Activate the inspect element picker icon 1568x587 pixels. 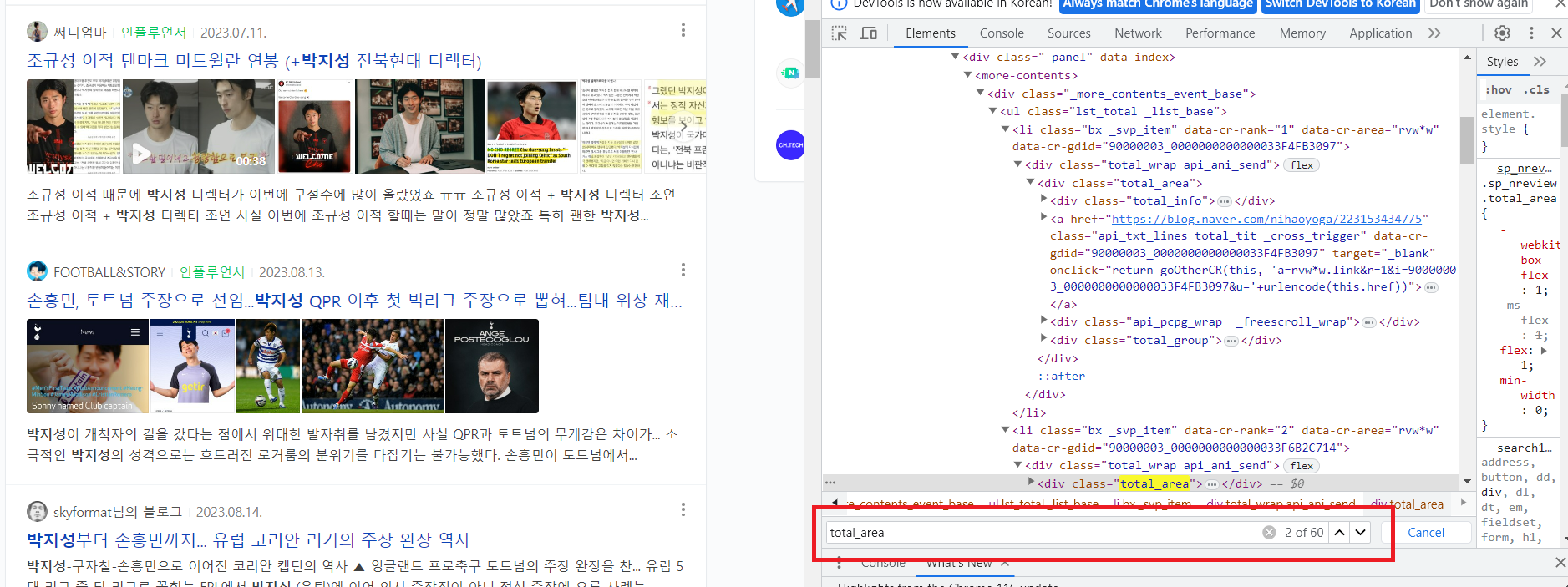click(x=840, y=33)
